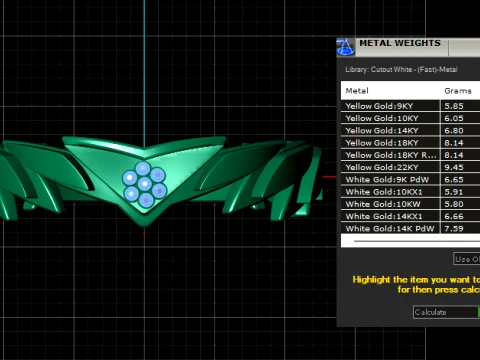Image resolution: width=480 pixels, height=360 pixels.
Task: Click the Grams column header
Action: click(x=458, y=91)
